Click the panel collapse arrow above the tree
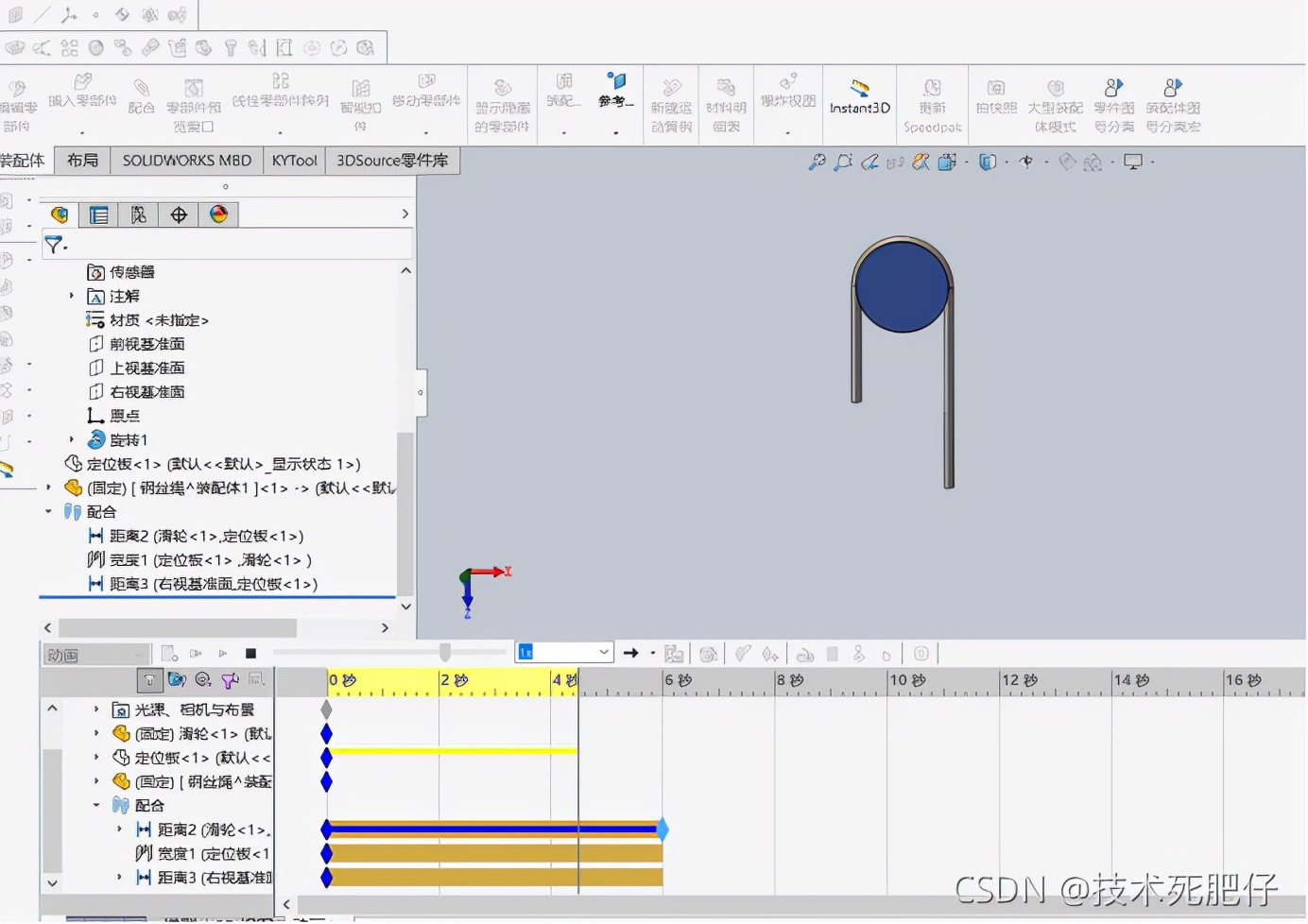Screen dimensions: 1308x924 click(405, 214)
